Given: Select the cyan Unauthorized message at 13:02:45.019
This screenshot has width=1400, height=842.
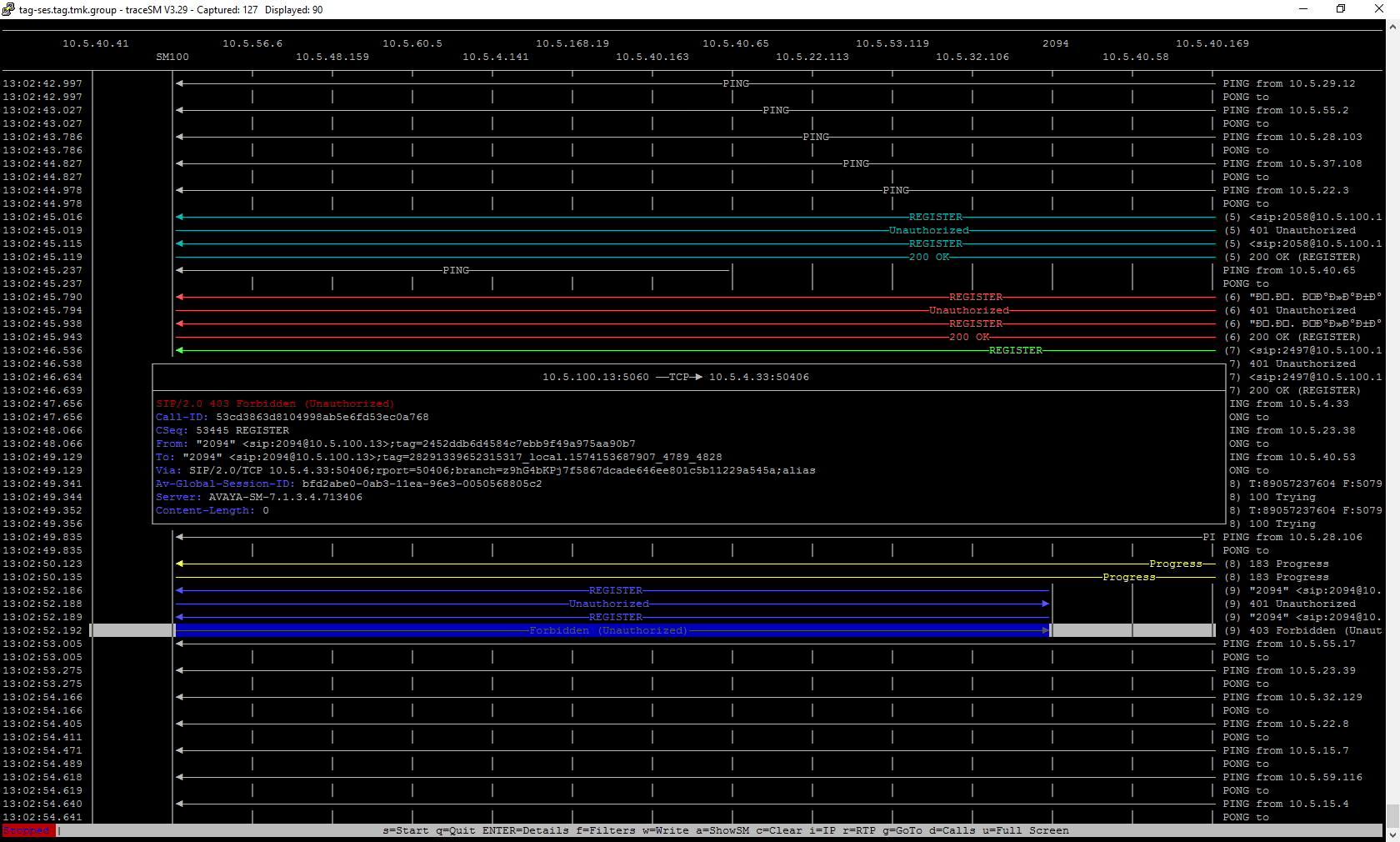Looking at the screenshot, I should (x=695, y=230).
